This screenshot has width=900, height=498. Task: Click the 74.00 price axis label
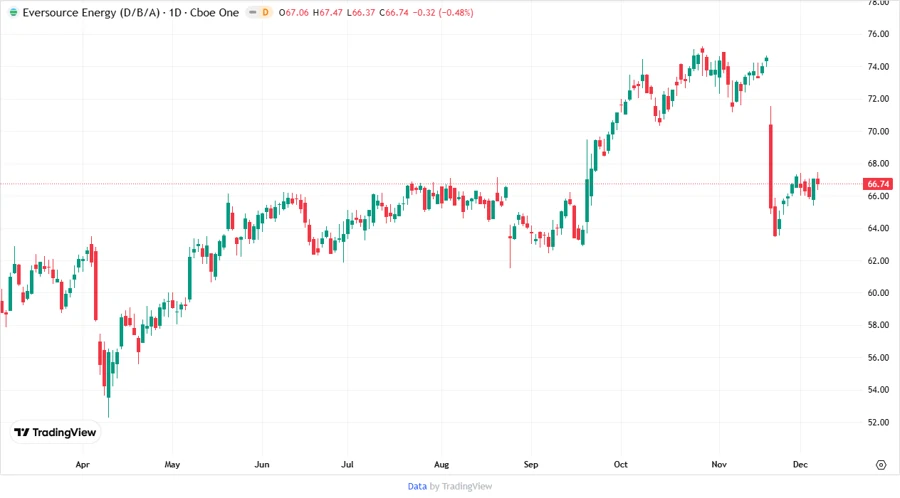pos(878,67)
